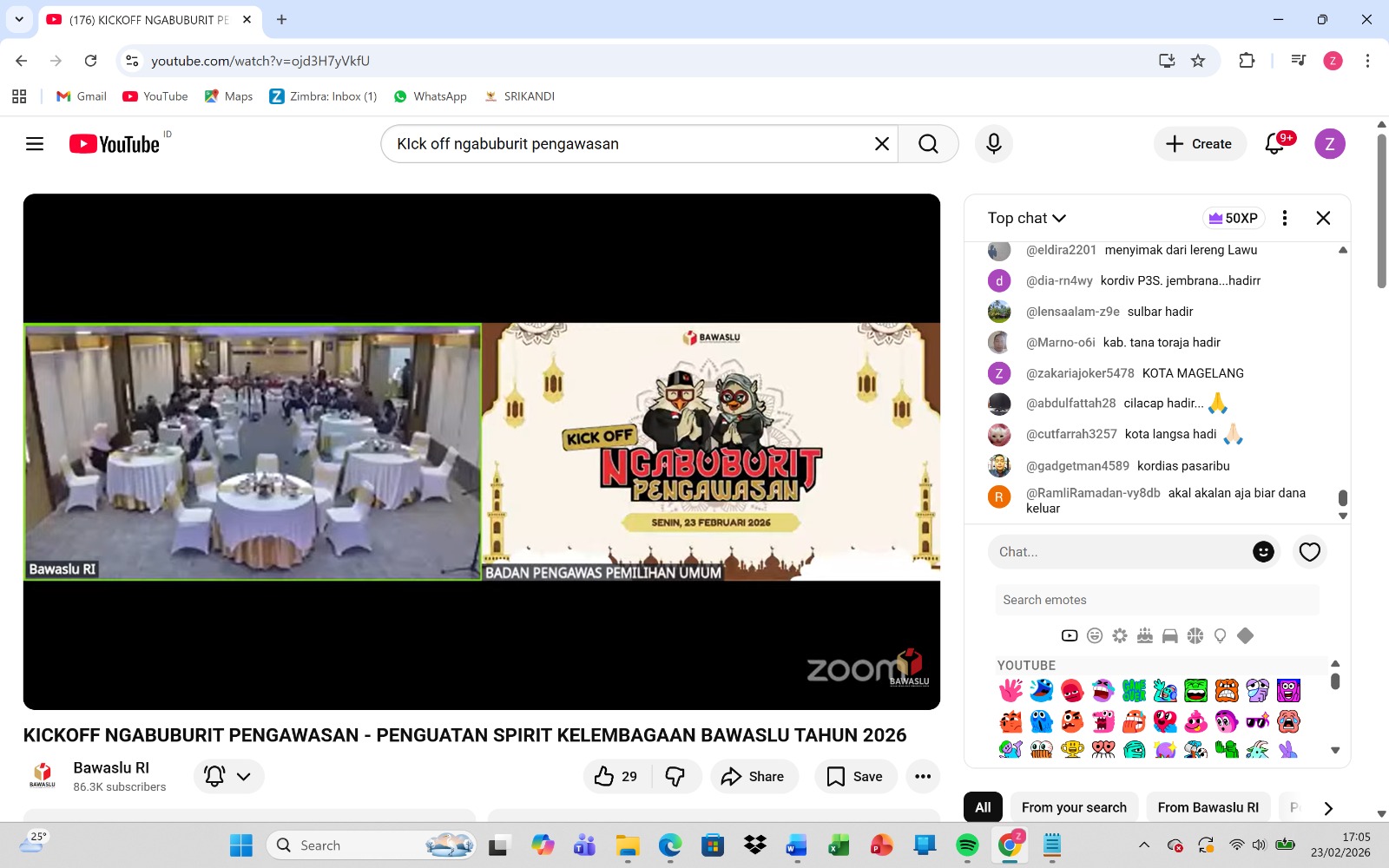Clear the search box text
This screenshot has height=868, width=1389.
point(882,144)
